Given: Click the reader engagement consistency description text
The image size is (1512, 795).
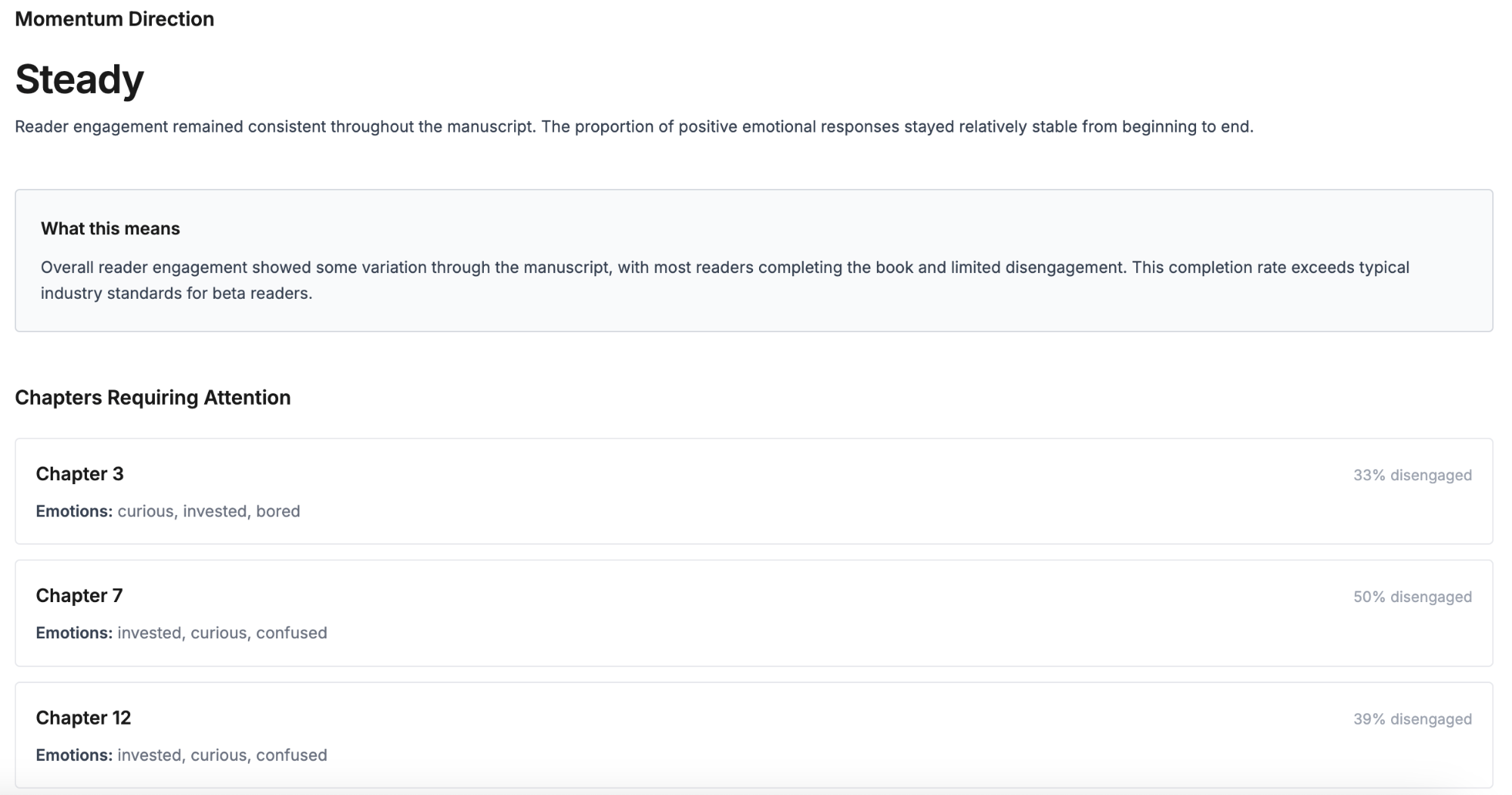Looking at the screenshot, I should pos(634,126).
